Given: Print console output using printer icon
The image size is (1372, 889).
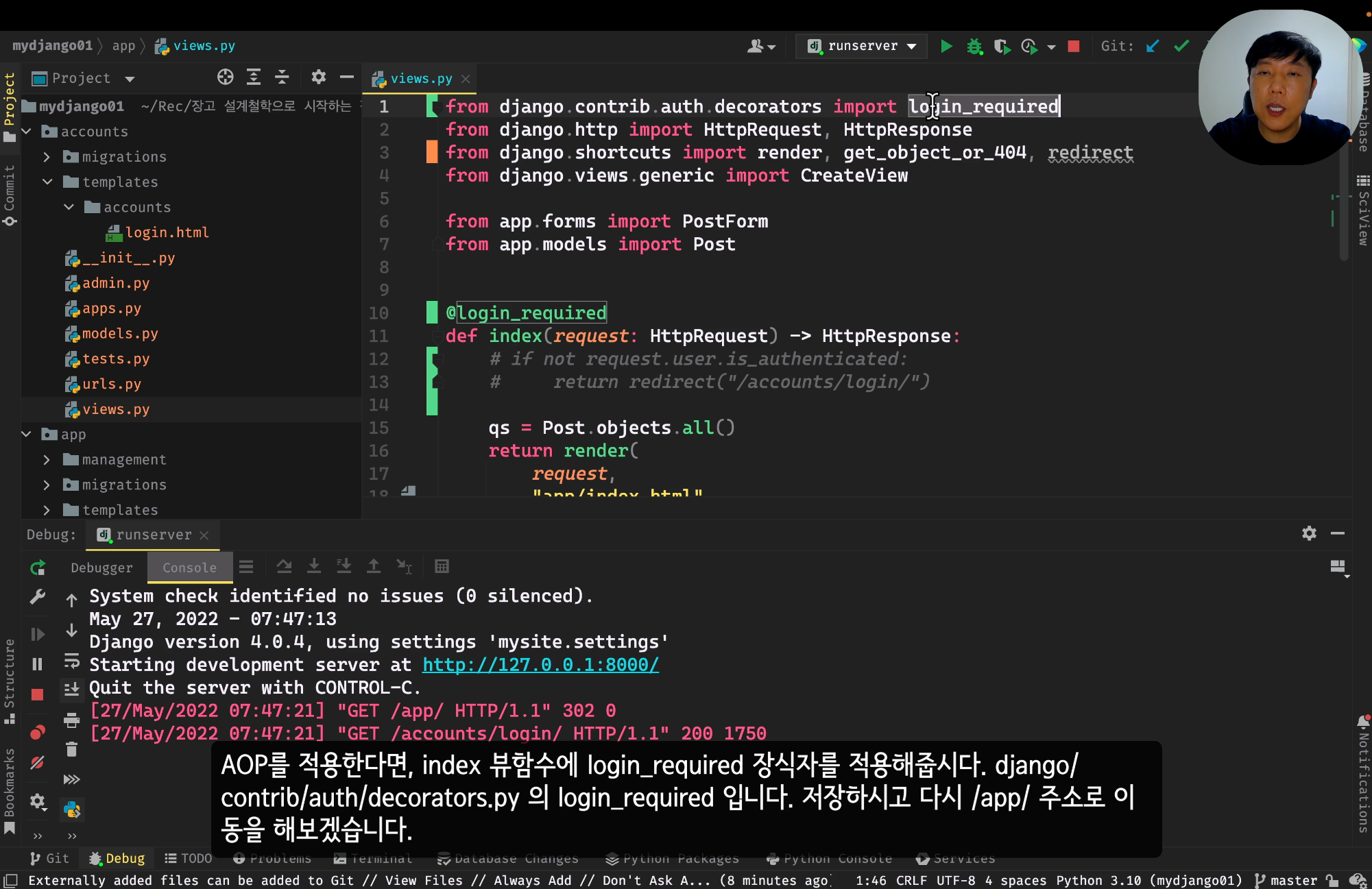Looking at the screenshot, I should click(x=71, y=720).
